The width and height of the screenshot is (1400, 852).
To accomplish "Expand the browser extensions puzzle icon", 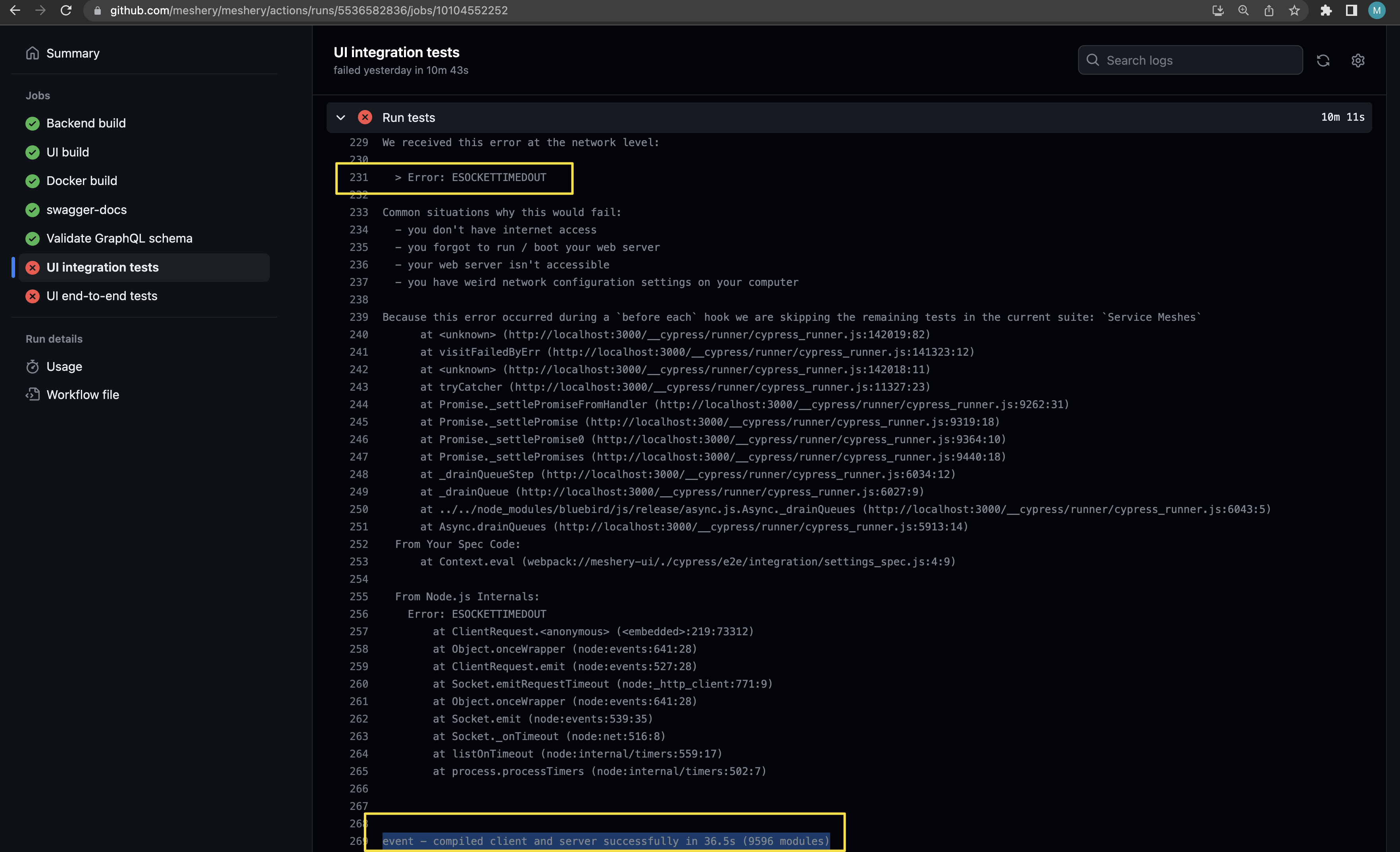I will coord(1326,10).
